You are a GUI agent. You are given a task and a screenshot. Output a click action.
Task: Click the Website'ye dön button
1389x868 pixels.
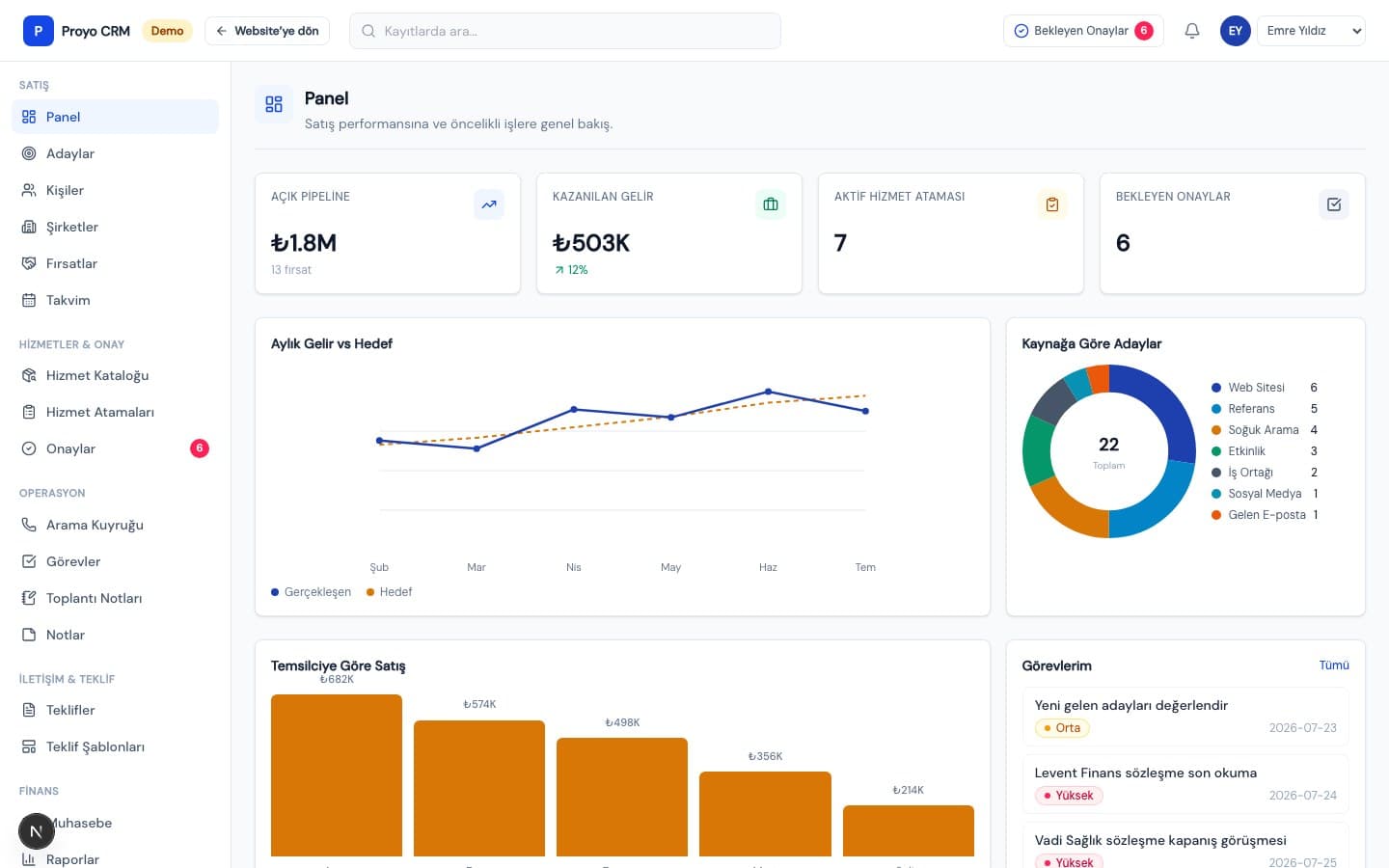coord(267,31)
